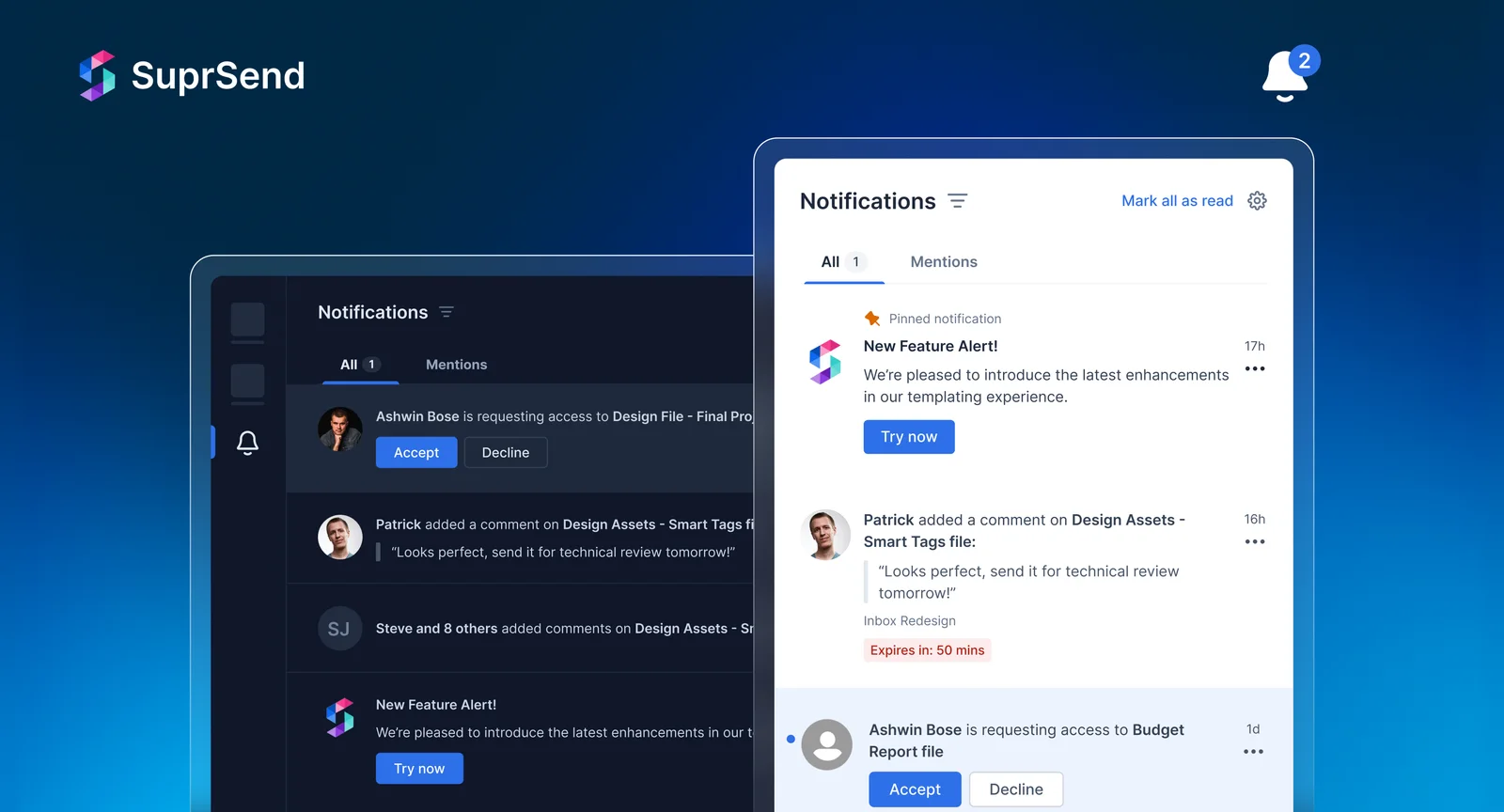Click SuprSend avatar on light New Feature Alert
Viewport: 1504px width, 812px height.
pos(825,362)
